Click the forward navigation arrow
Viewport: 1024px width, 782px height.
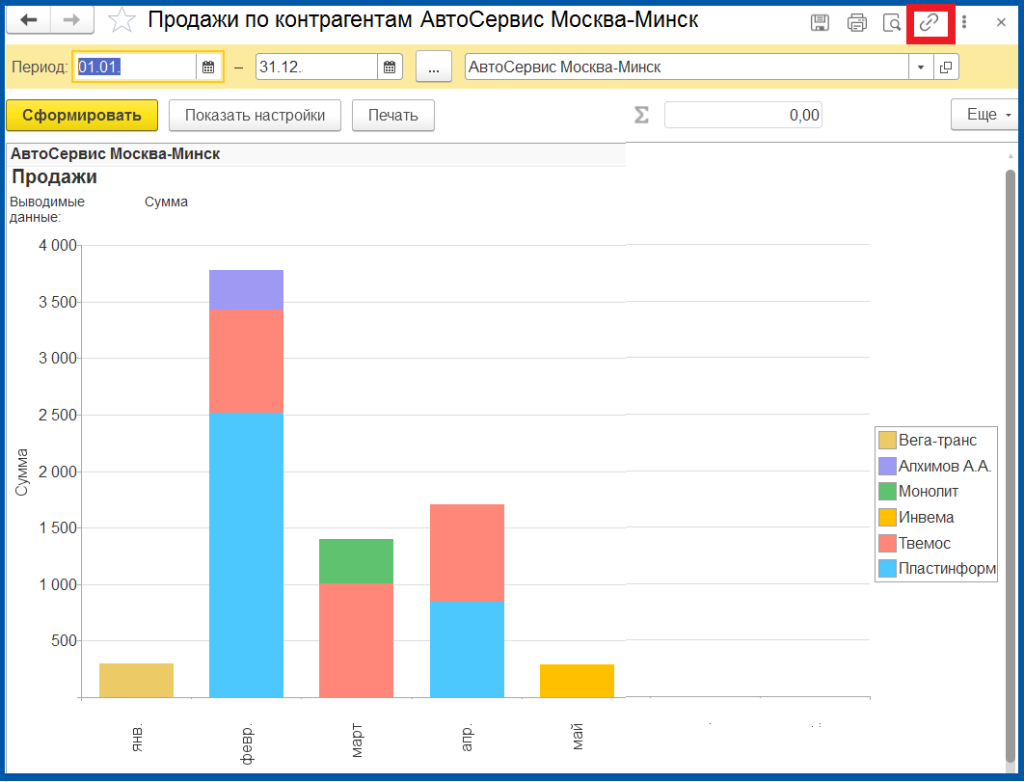click(x=72, y=21)
